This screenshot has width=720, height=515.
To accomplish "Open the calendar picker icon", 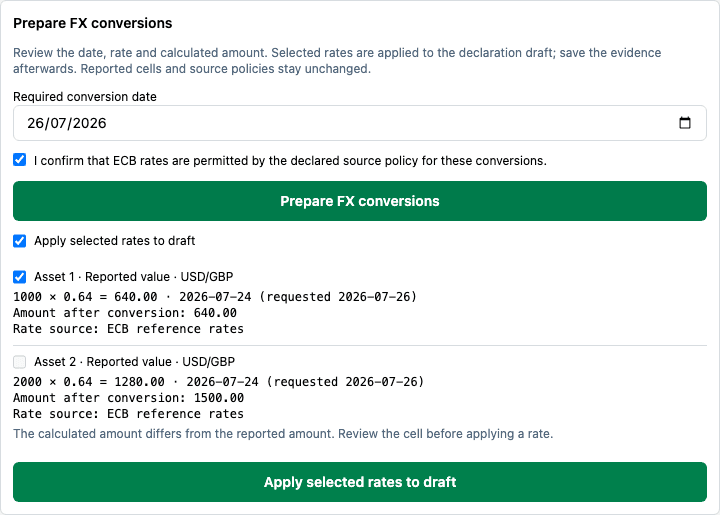I will 685,123.
